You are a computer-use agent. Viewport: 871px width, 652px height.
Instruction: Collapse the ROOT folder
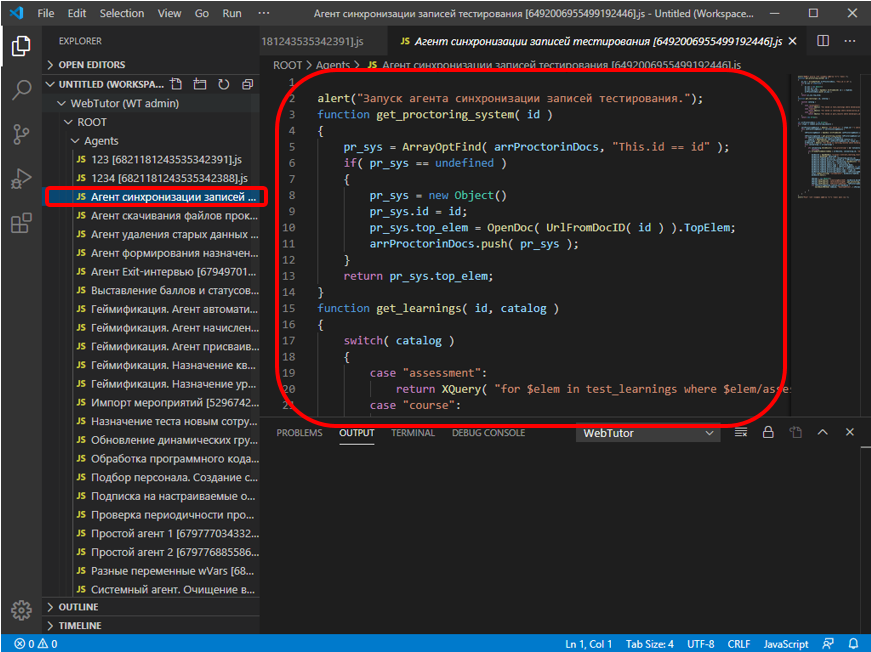pyautogui.click(x=151, y=122)
